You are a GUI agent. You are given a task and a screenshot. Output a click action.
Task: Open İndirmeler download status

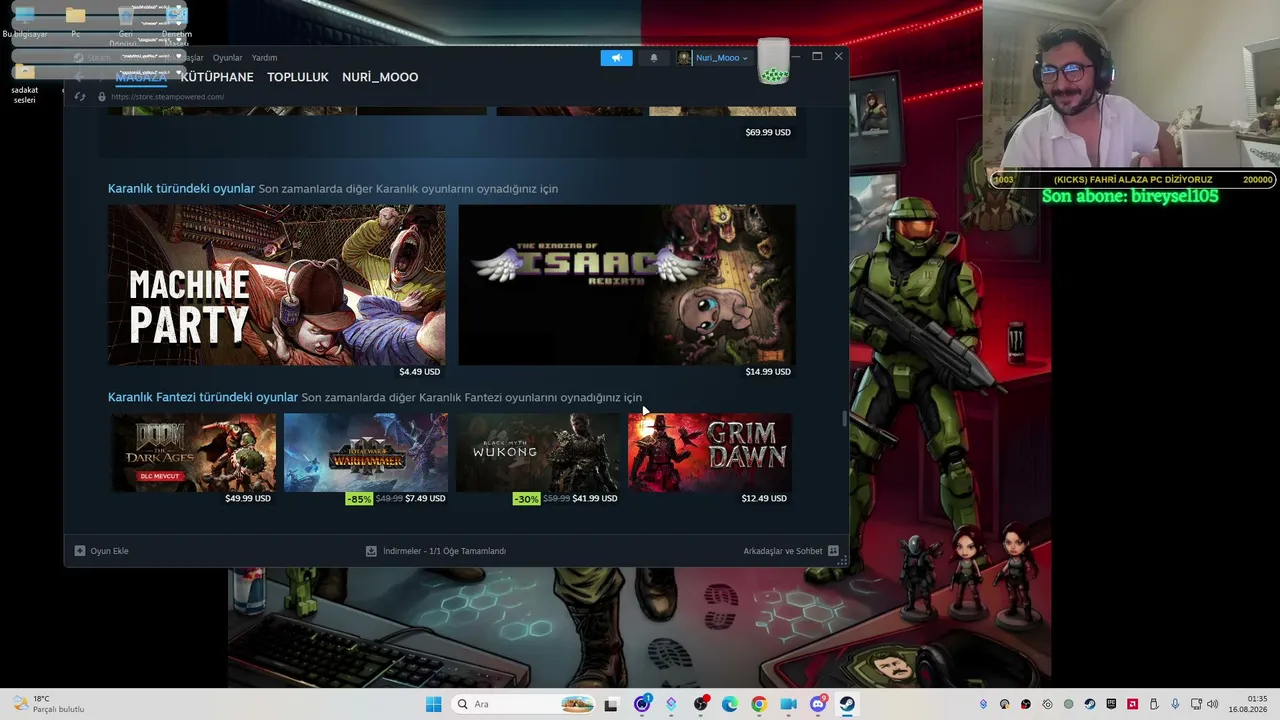point(436,551)
